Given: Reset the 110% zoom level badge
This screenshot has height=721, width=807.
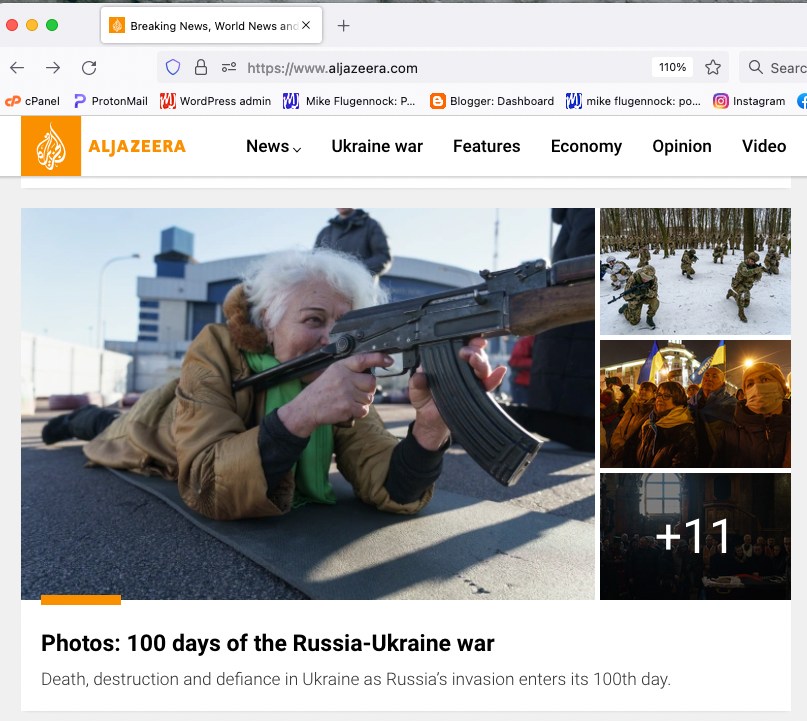Looking at the screenshot, I should tap(672, 67).
